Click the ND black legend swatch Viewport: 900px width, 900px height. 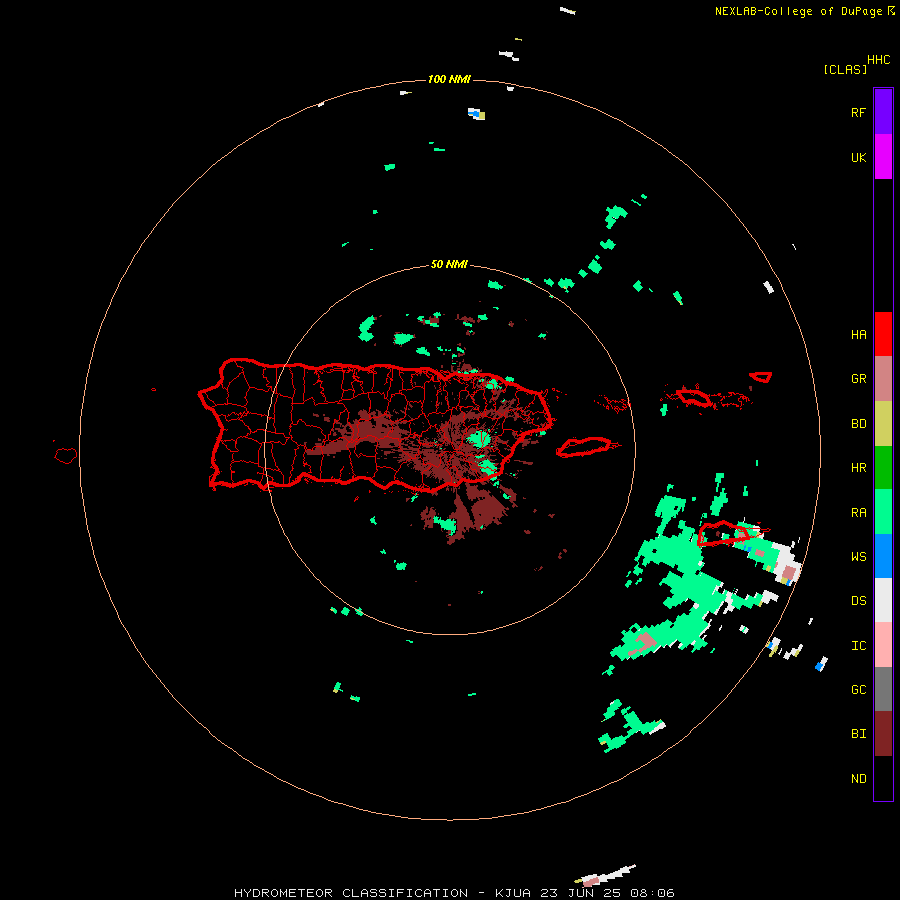pyautogui.click(x=883, y=778)
